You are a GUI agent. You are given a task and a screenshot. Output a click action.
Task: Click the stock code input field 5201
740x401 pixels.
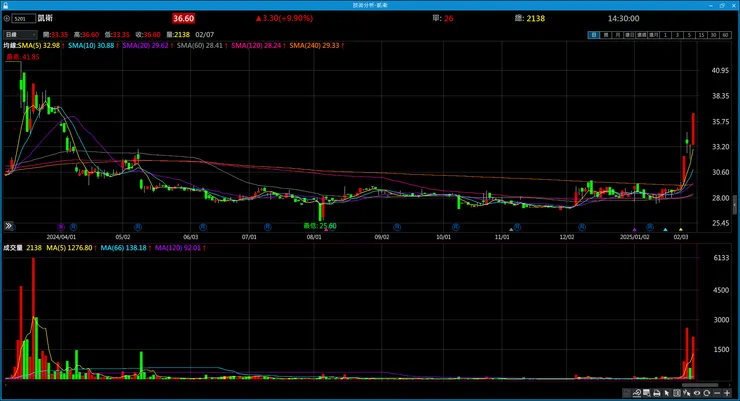(x=24, y=18)
